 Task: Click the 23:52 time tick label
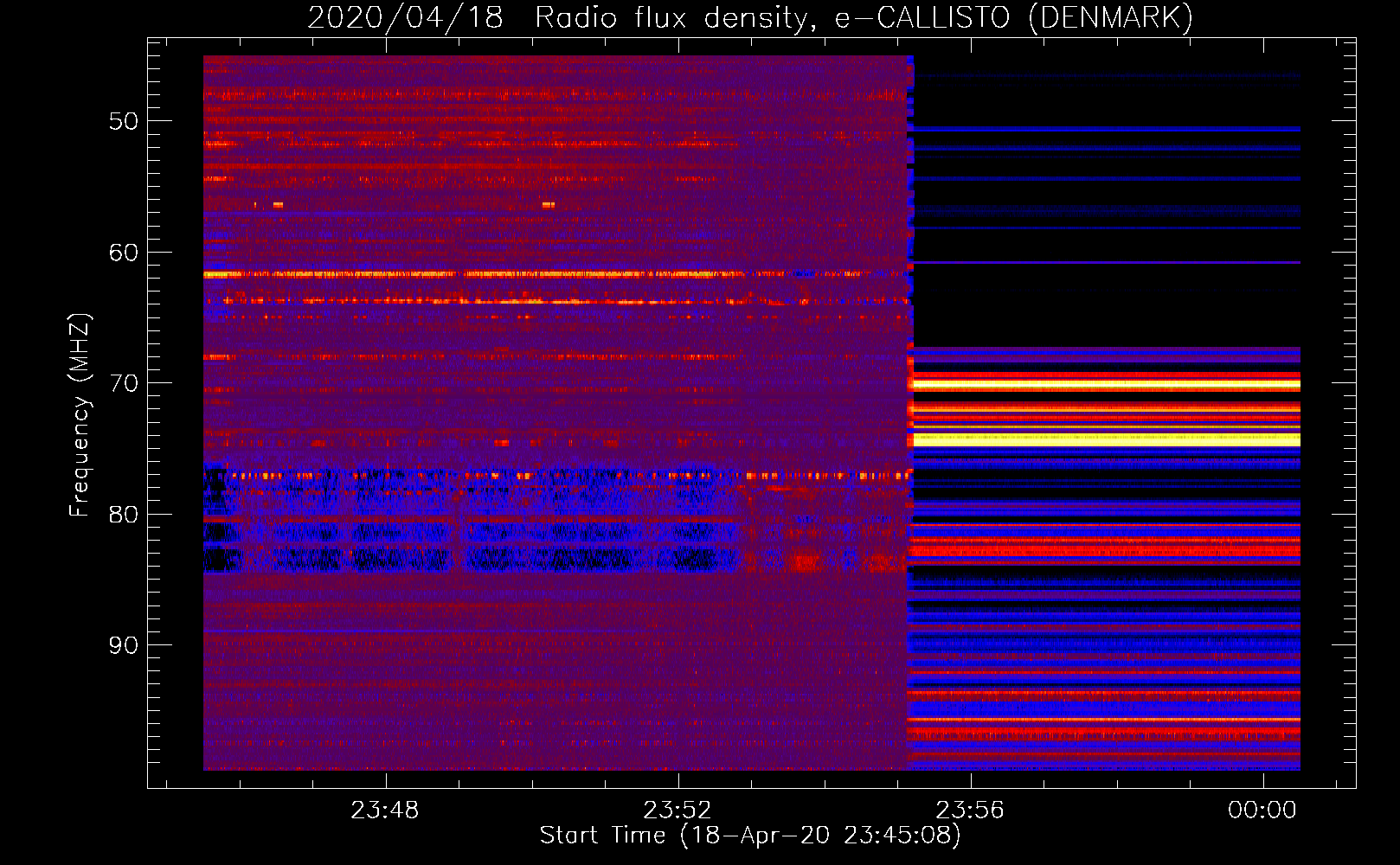point(678,810)
